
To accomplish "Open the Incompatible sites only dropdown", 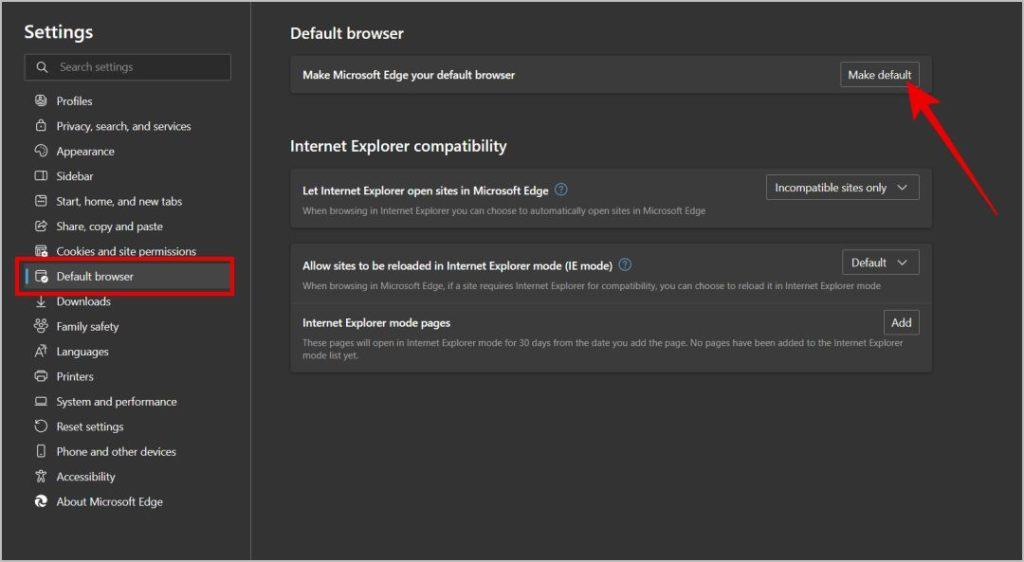I will click(842, 187).
